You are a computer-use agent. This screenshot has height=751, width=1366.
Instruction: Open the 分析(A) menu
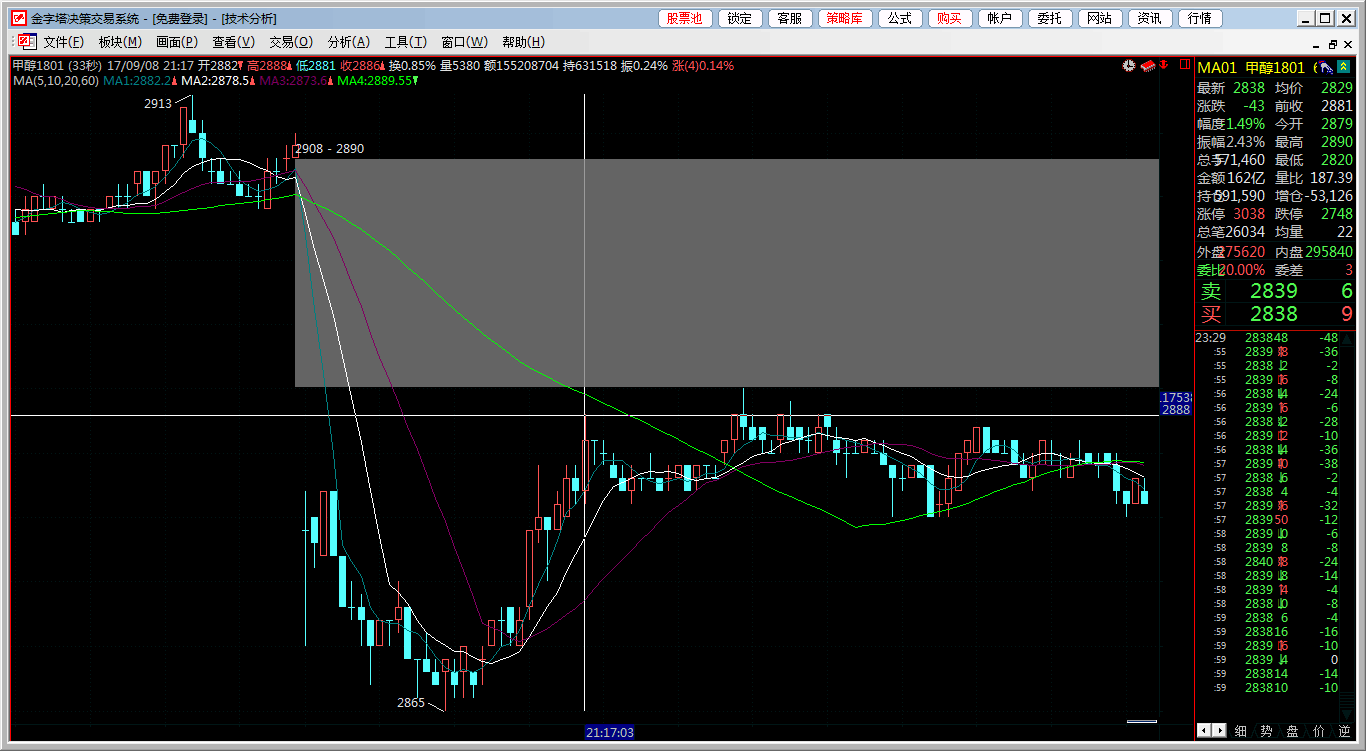349,42
